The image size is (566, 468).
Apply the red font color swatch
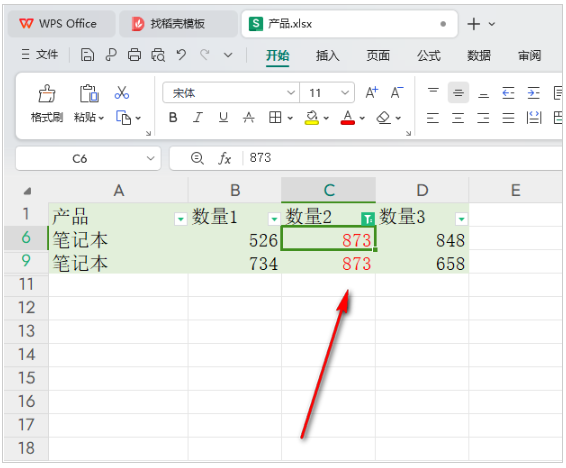pos(347,118)
